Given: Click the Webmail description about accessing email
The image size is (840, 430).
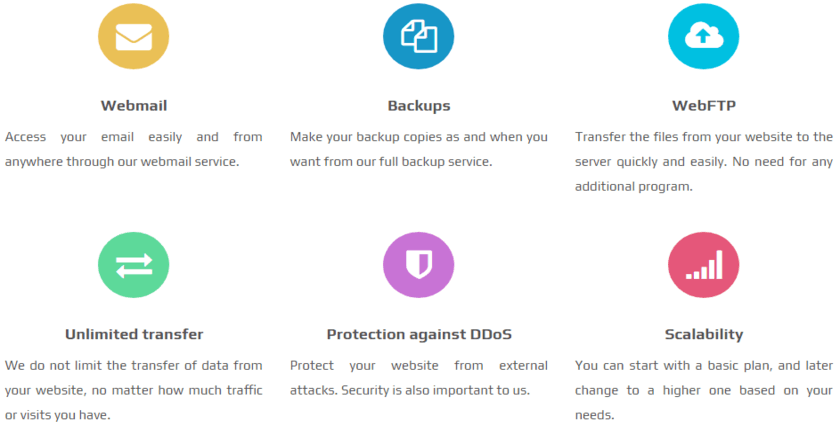Looking at the screenshot, I should (x=134, y=149).
